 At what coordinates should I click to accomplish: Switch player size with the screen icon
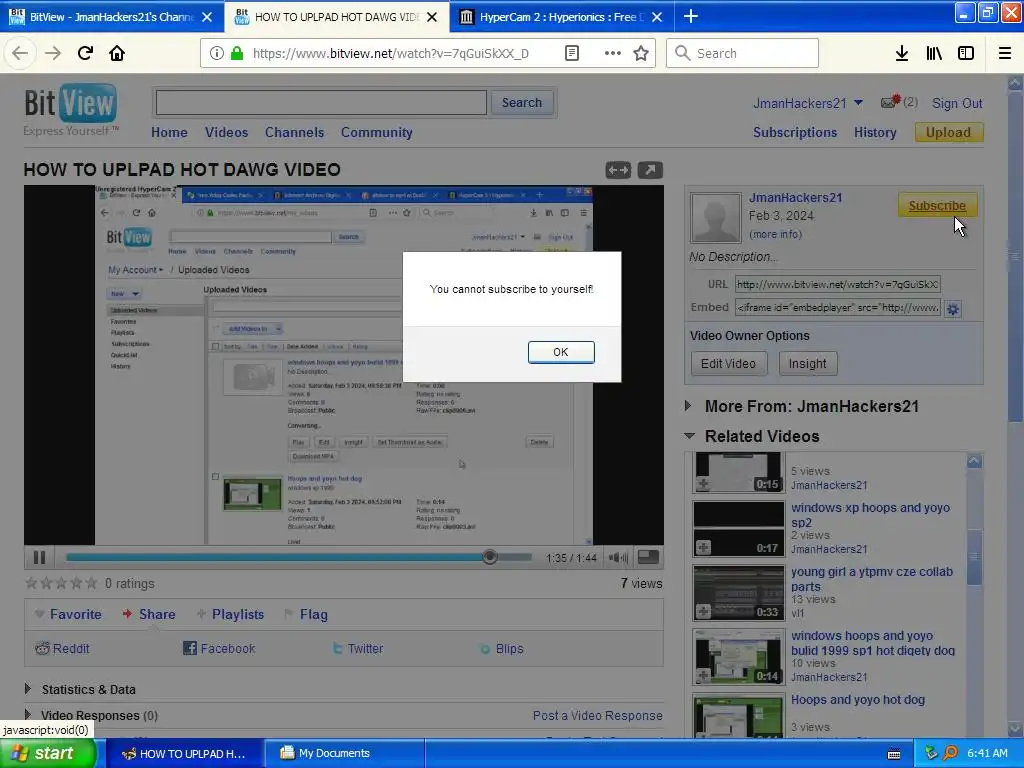tap(648, 556)
